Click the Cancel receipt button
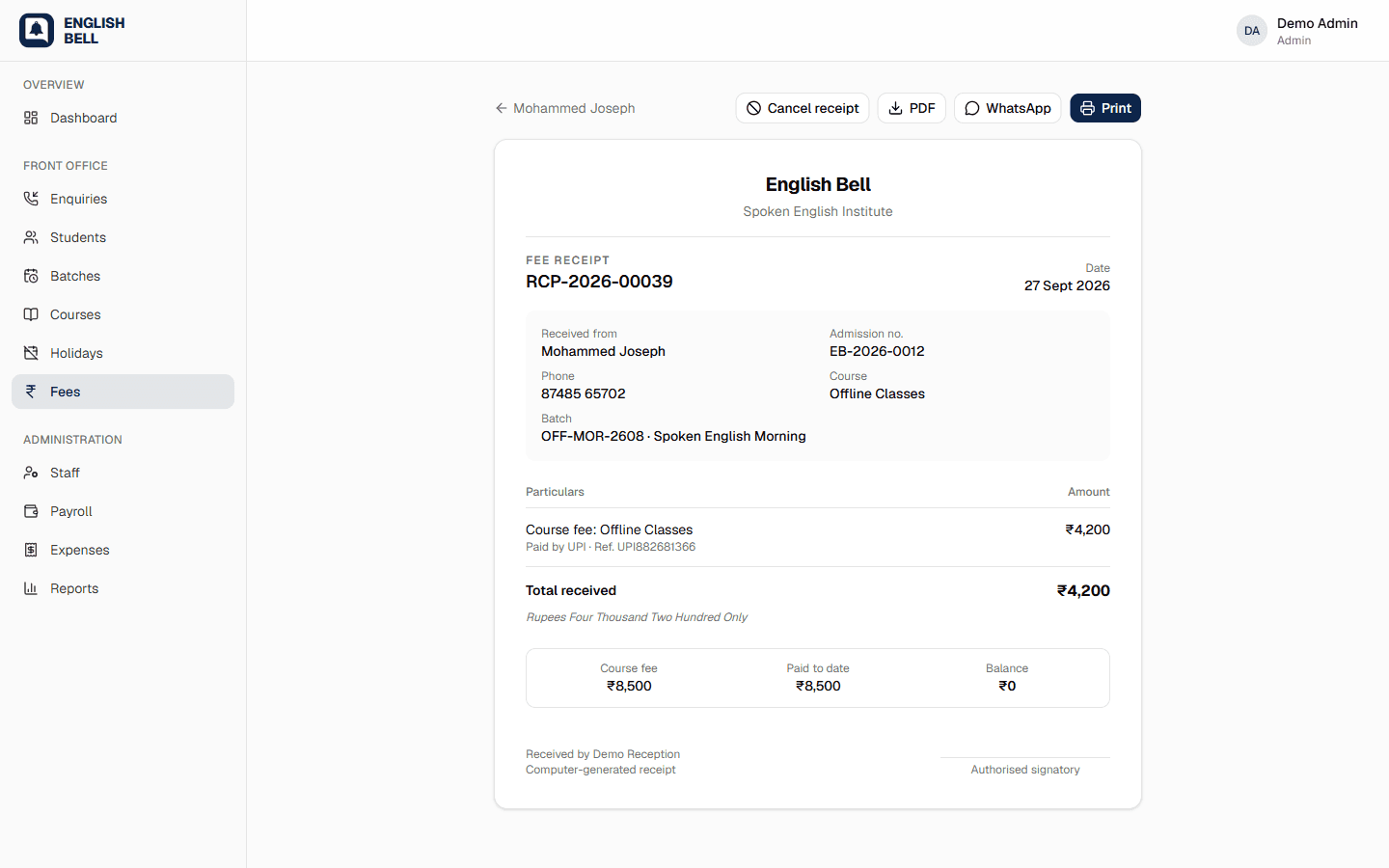This screenshot has height=868, width=1389. pos(803,108)
